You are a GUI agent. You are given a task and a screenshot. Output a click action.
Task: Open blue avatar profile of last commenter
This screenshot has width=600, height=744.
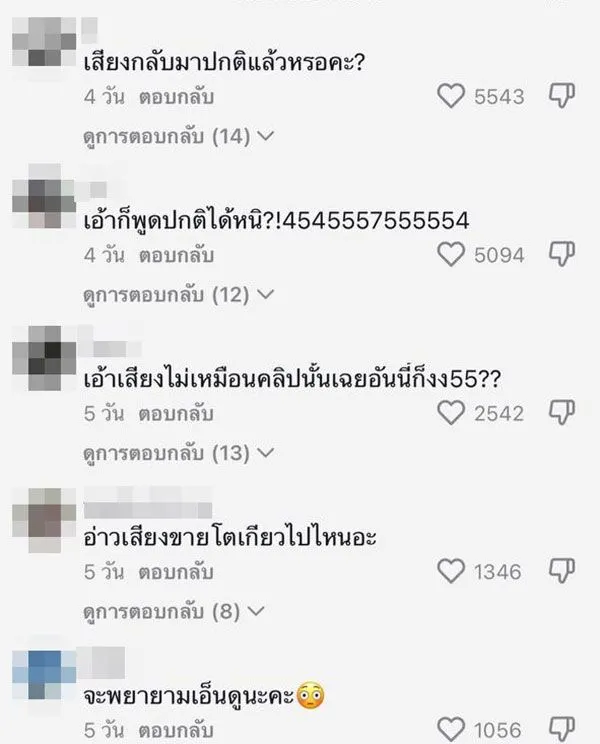click(44, 675)
